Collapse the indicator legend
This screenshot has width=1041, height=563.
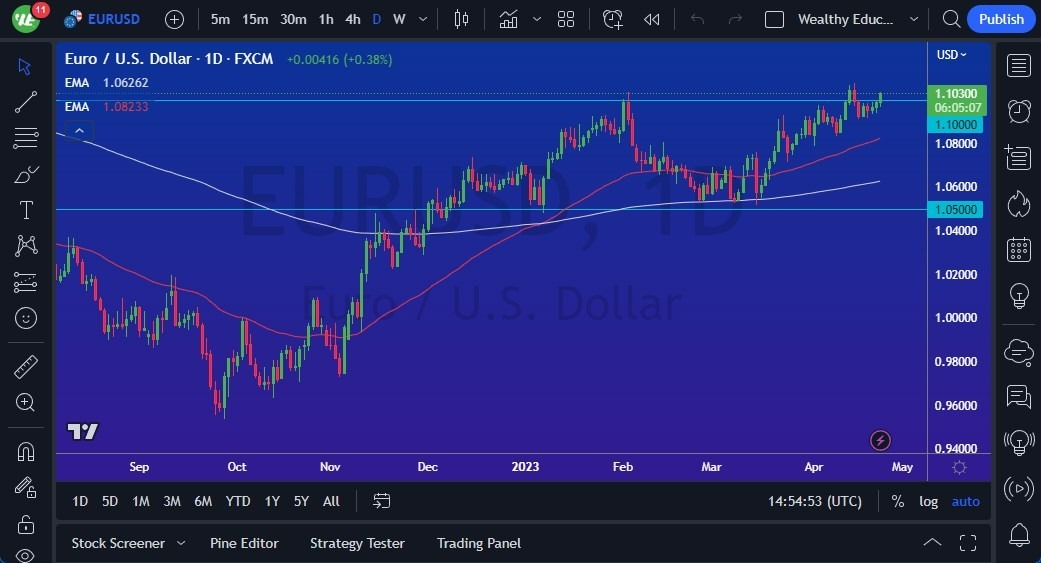[x=79, y=131]
